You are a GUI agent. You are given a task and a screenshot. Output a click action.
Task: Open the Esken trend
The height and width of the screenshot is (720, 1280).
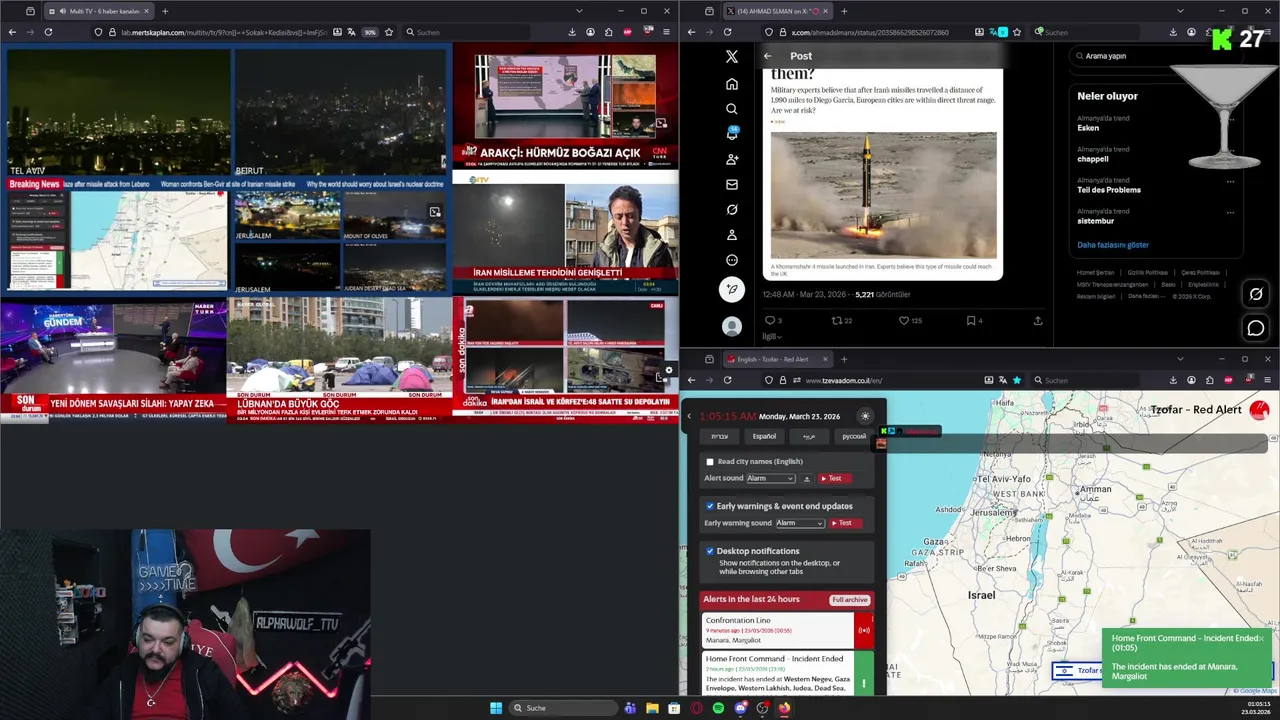(x=1088, y=128)
